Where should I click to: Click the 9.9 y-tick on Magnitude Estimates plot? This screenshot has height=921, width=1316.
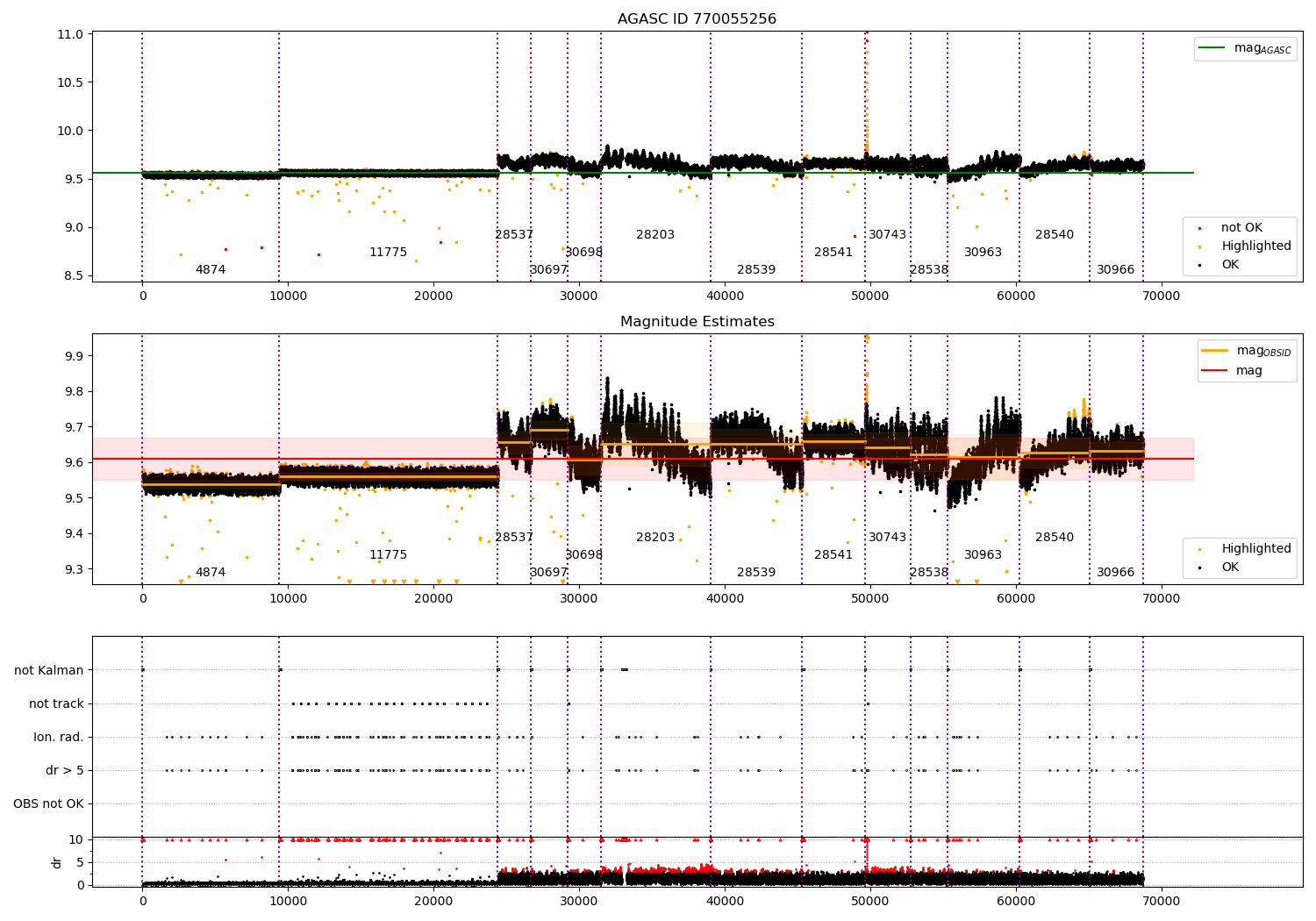click(73, 357)
